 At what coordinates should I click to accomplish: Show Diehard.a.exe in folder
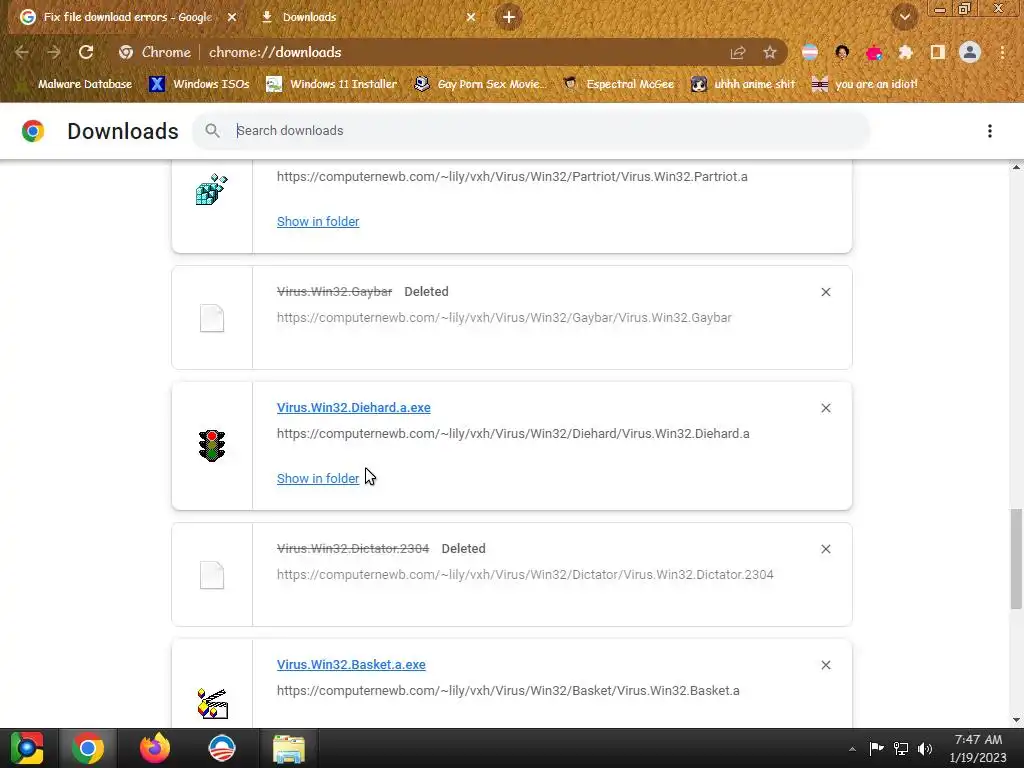pos(318,479)
